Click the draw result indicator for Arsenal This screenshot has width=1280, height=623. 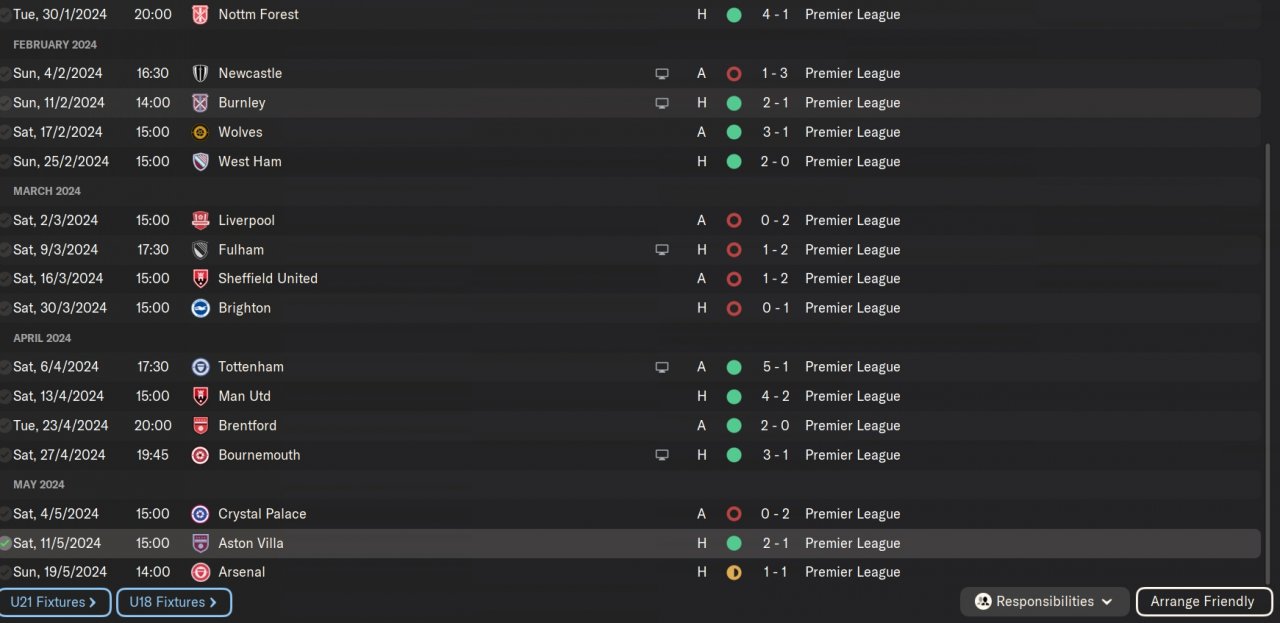pos(734,572)
